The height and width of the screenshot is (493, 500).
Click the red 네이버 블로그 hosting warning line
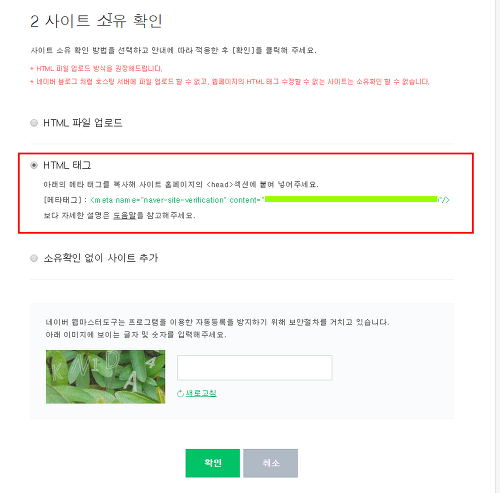coord(230,82)
